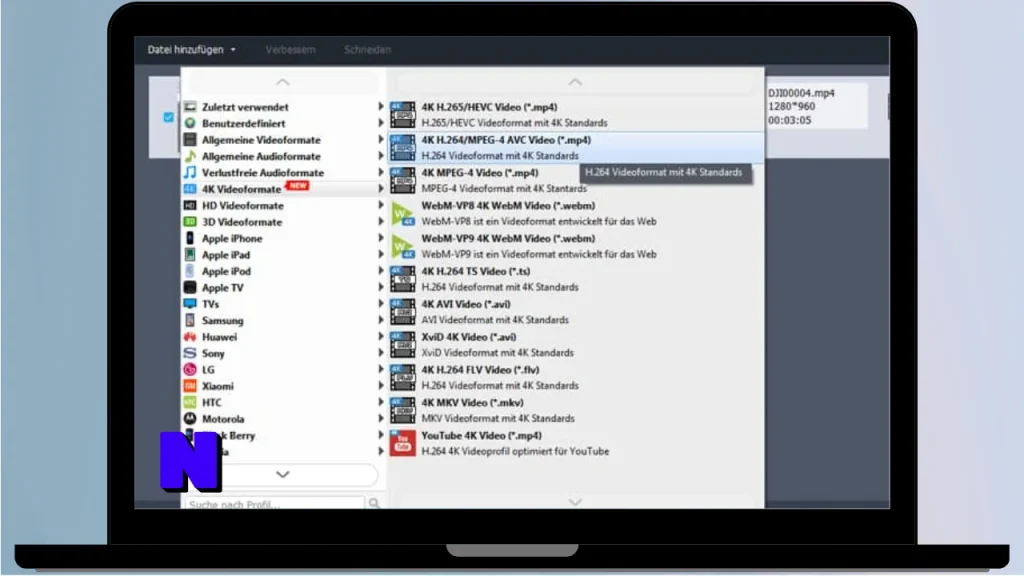Select the Black Berry category
1024x576 pixels.
pyautogui.click(x=283, y=435)
